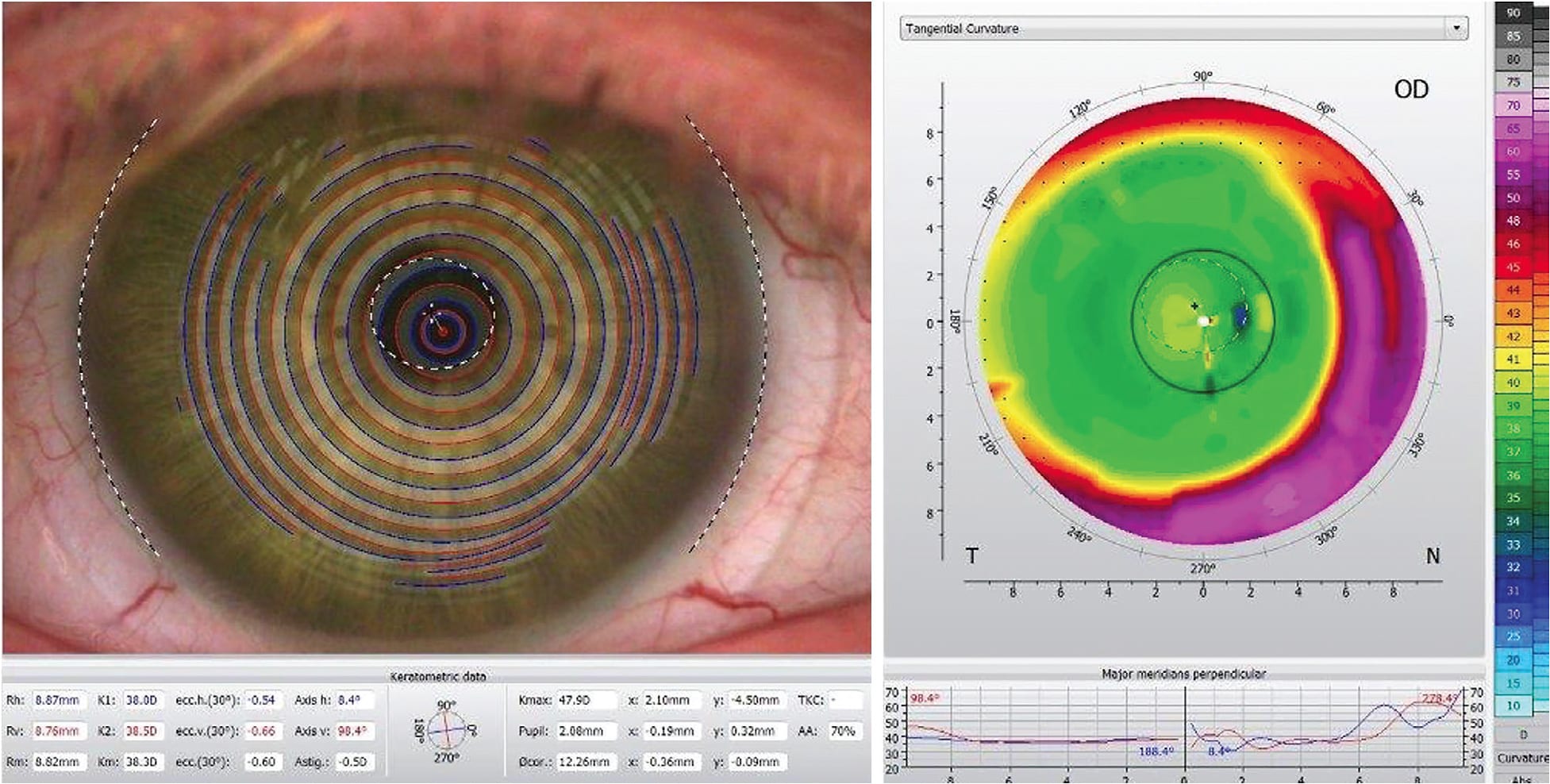
Task: Click the Kmax value 47.9D
Action: [586, 700]
